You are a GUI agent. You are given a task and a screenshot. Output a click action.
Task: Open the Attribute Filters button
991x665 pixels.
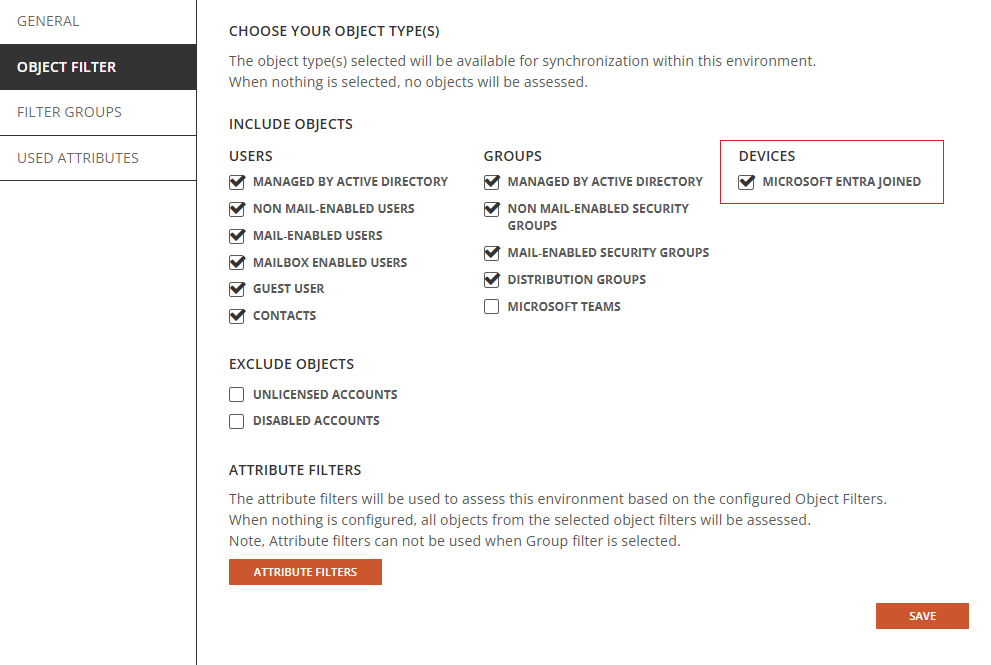pos(305,572)
